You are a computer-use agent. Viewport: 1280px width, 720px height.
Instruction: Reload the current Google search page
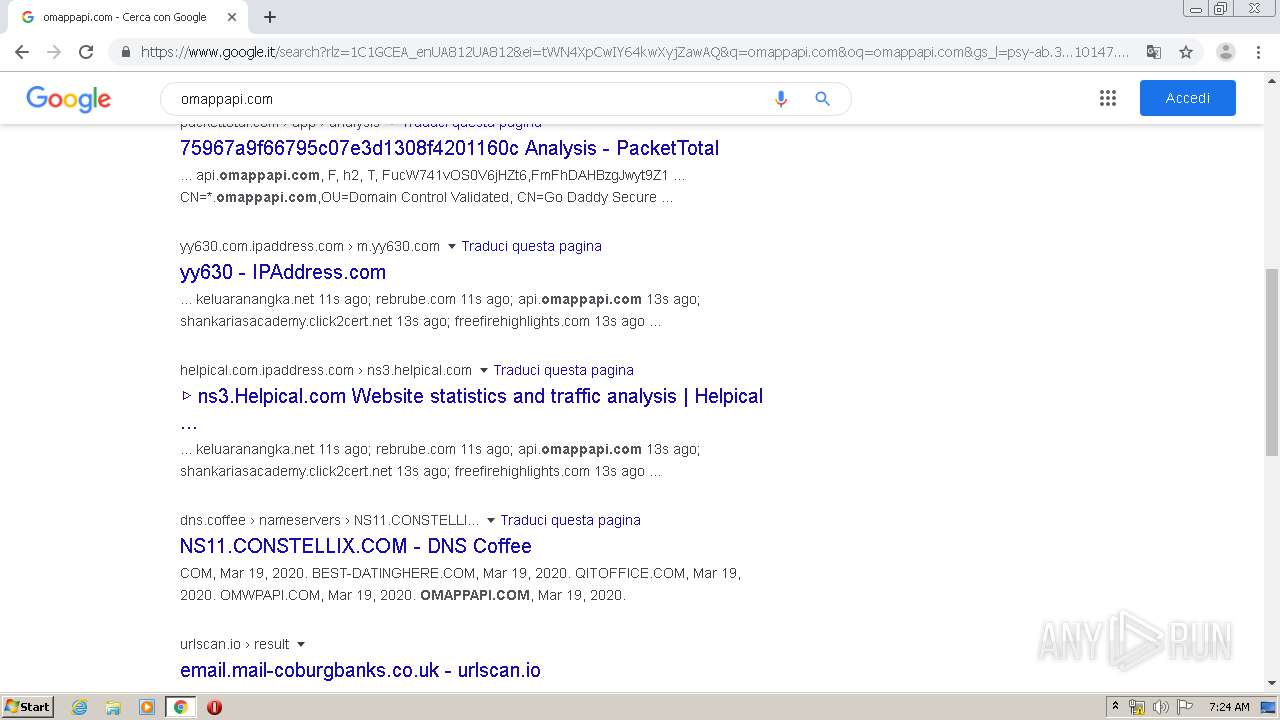click(x=86, y=52)
